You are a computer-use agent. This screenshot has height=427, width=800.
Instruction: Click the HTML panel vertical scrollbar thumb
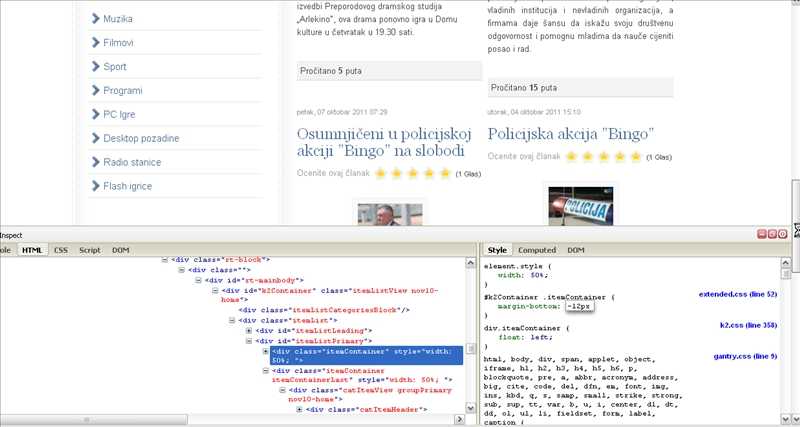click(471, 348)
